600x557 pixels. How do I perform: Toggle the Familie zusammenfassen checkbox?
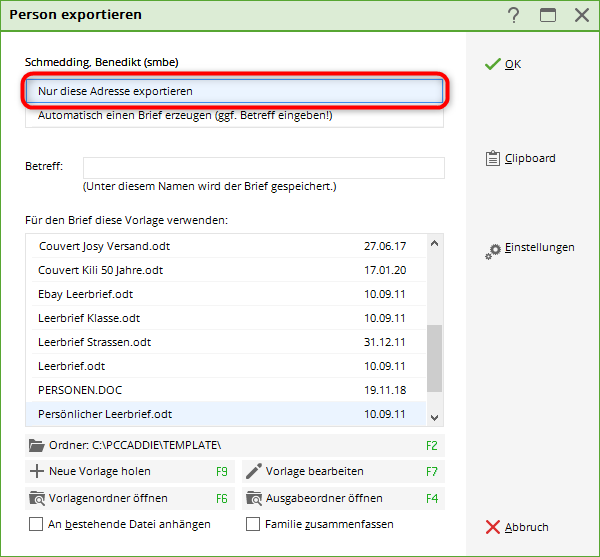(253, 524)
